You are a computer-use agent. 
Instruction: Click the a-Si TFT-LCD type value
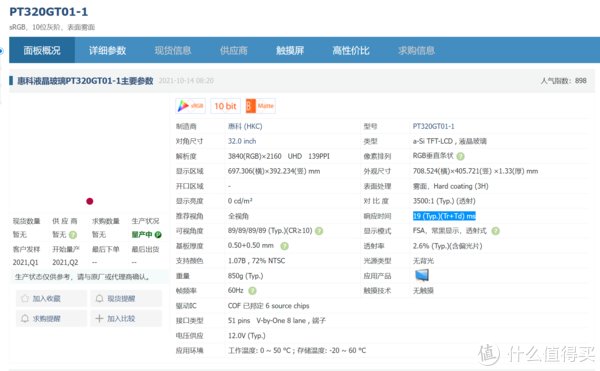(450, 141)
